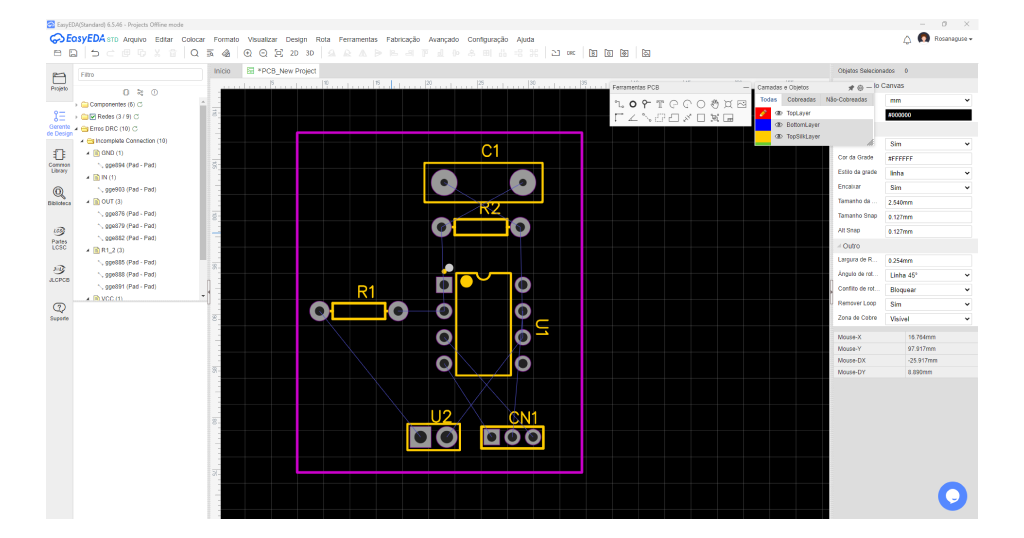Select the Track routing tool
The width and height of the screenshot is (1024, 538).
pos(619,104)
